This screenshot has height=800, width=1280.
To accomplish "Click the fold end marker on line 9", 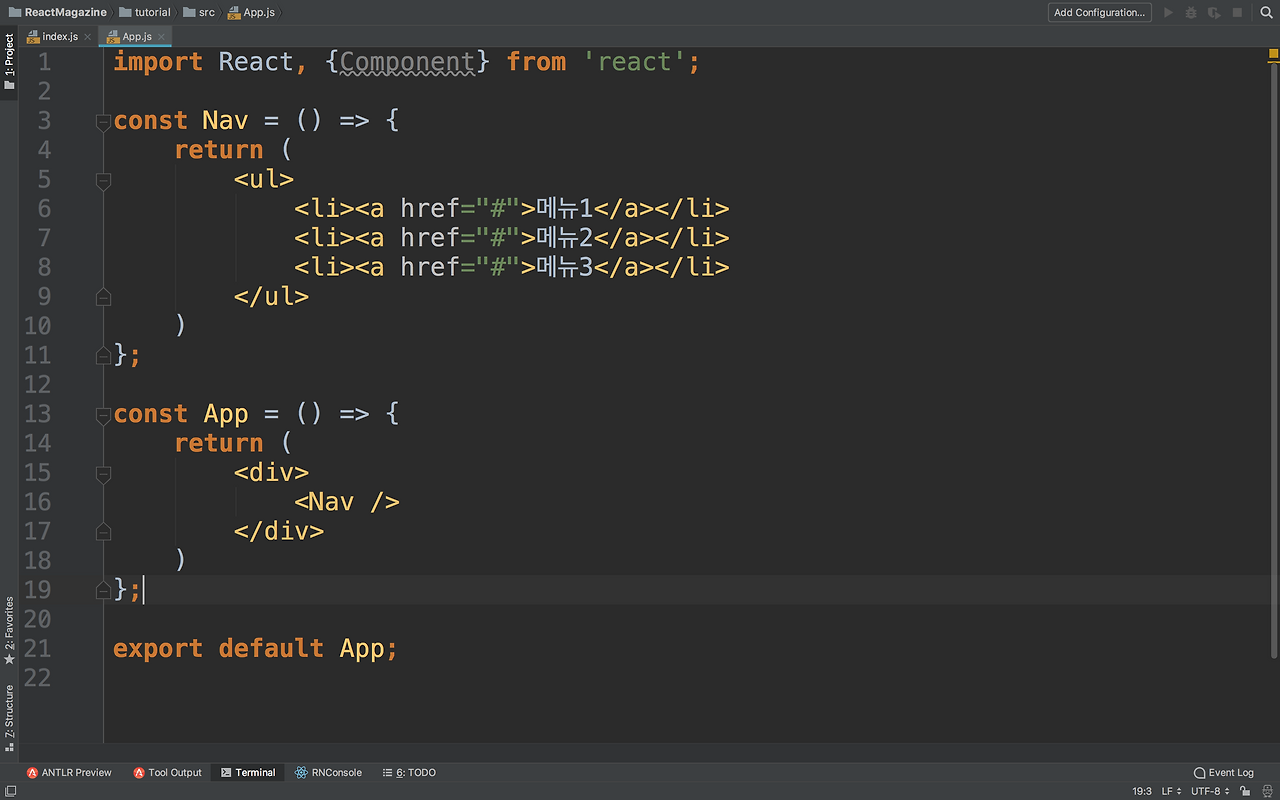I will tap(102, 297).
